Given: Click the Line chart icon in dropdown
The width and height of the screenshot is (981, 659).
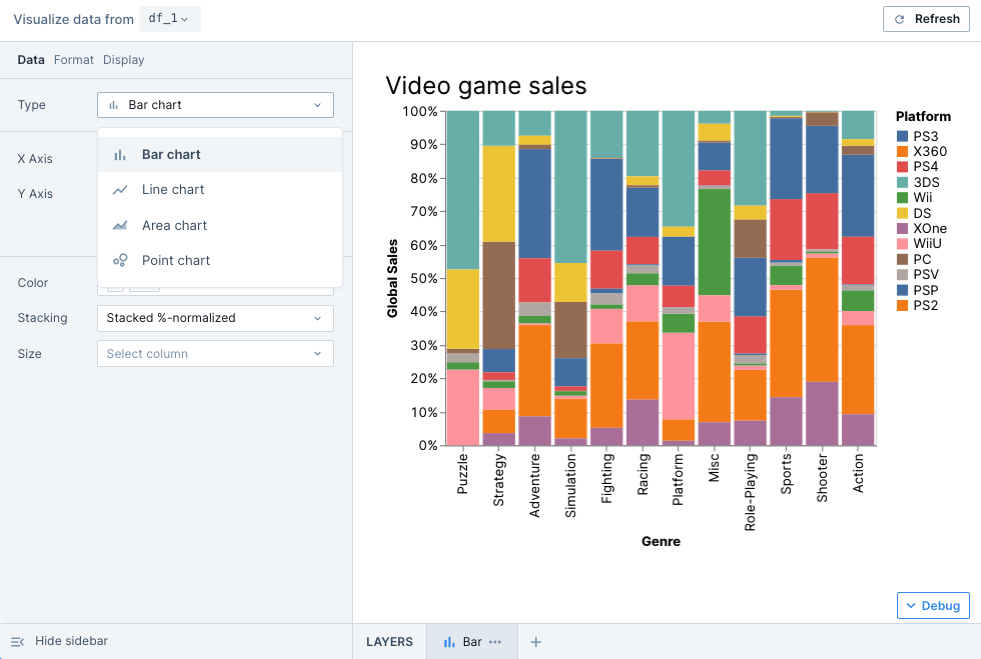Looking at the screenshot, I should pyautogui.click(x=120, y=190).
